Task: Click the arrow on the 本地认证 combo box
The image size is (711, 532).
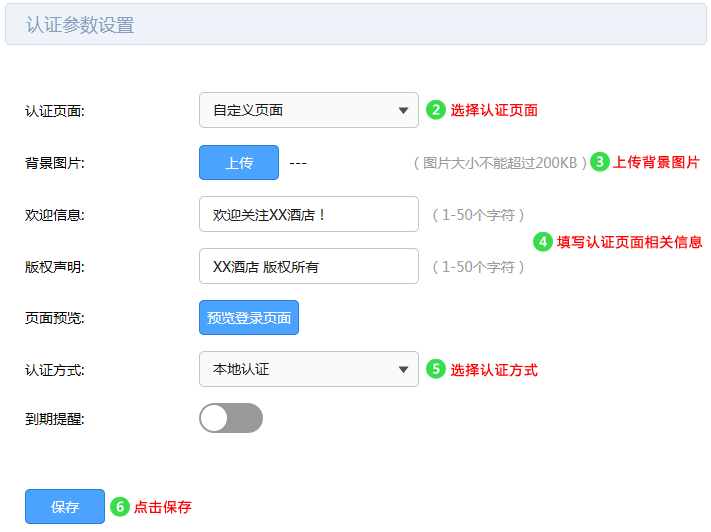Action: 403,369
